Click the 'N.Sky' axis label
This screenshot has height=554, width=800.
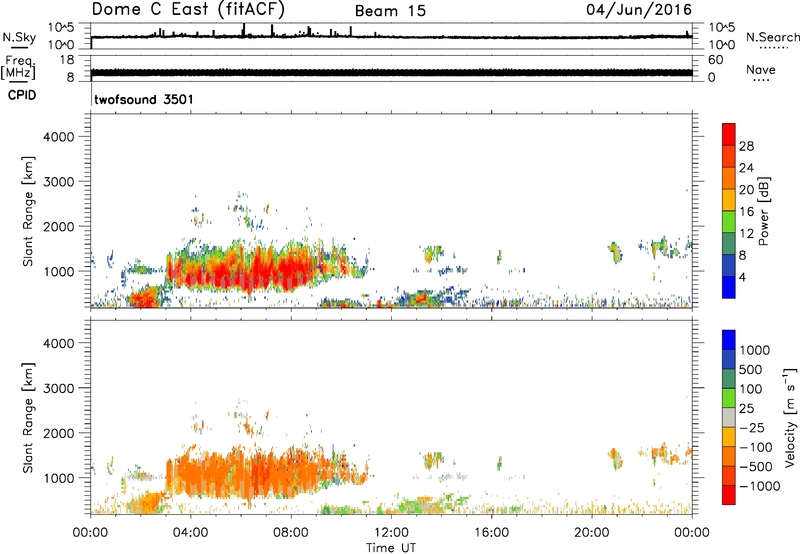[x=19, y=37]
